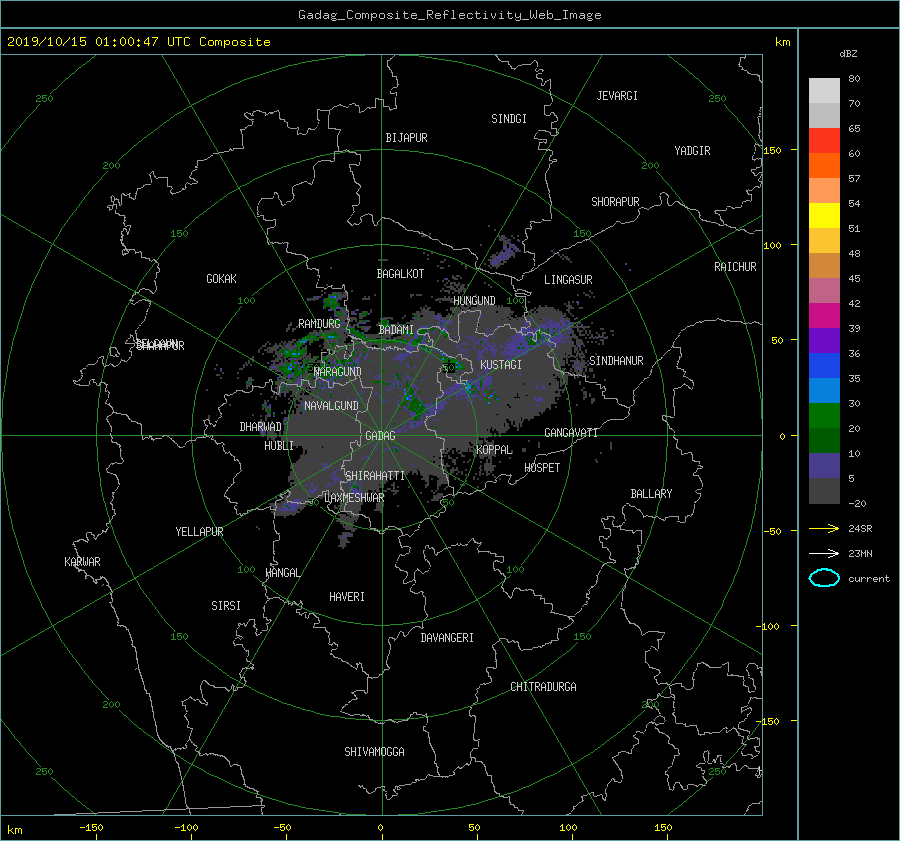Viewport: 900px width, 841px height.
Task: Click the LINGASUR city label
Action: 568,280
